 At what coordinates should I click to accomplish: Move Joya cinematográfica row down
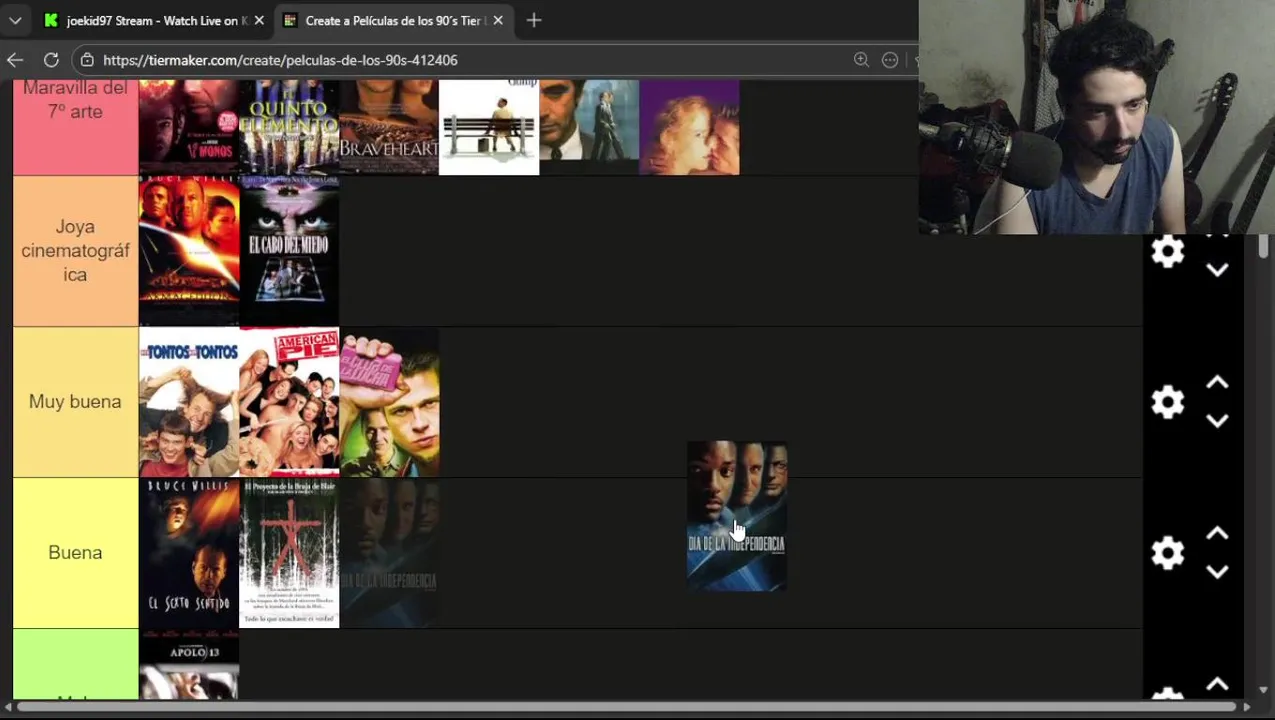pos(1217,270)
